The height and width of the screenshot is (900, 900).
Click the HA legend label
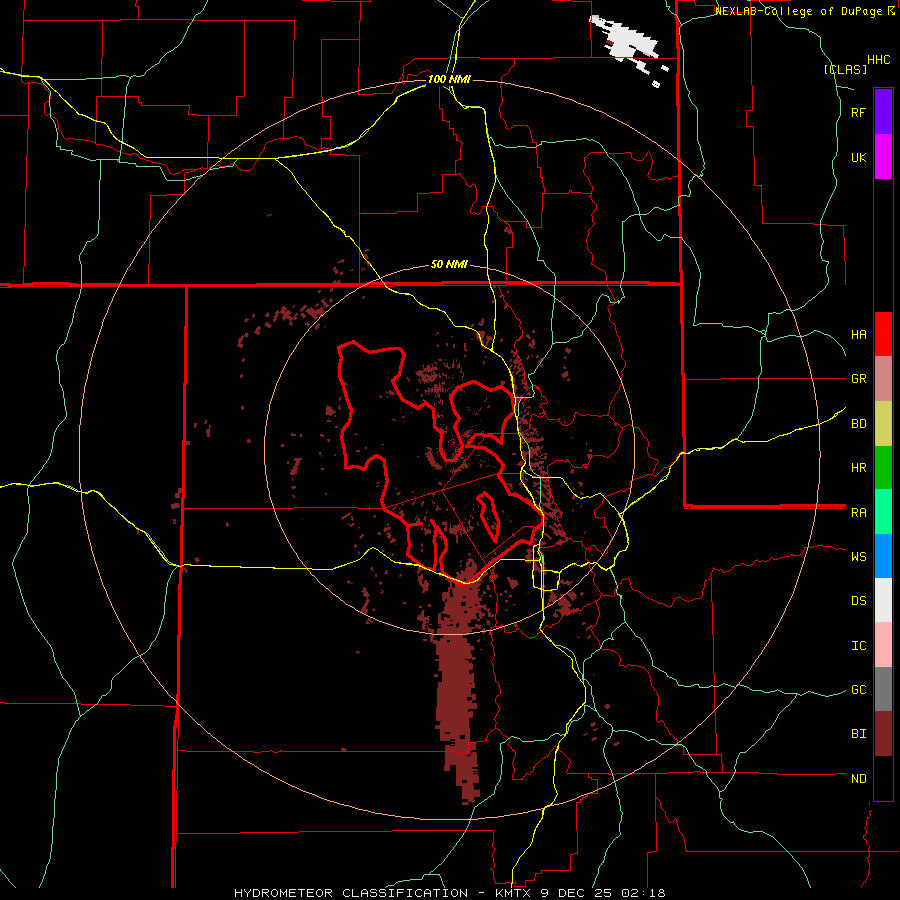coord(858,334)
